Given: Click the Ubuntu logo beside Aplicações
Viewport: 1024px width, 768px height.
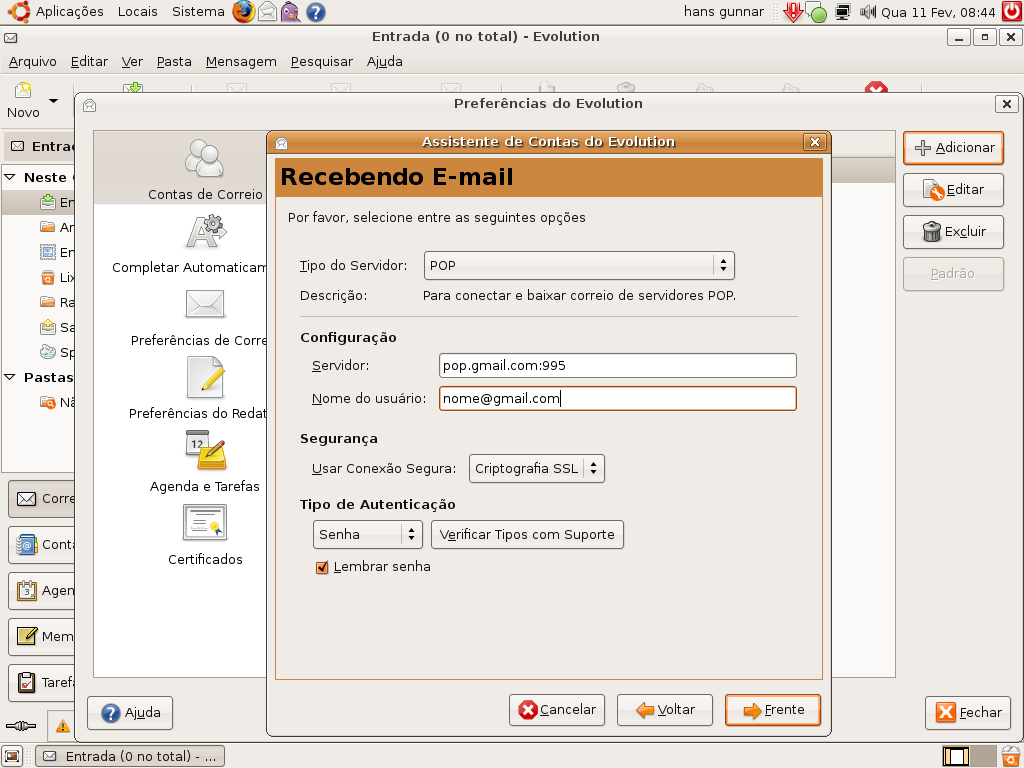Looking at the screenshot, I should [x=18, y=12].
